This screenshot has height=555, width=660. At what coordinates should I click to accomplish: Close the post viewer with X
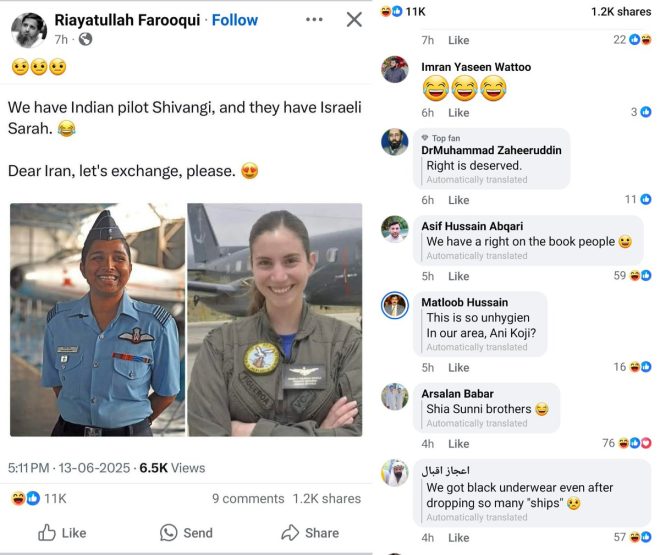click(x=354, y=19)
